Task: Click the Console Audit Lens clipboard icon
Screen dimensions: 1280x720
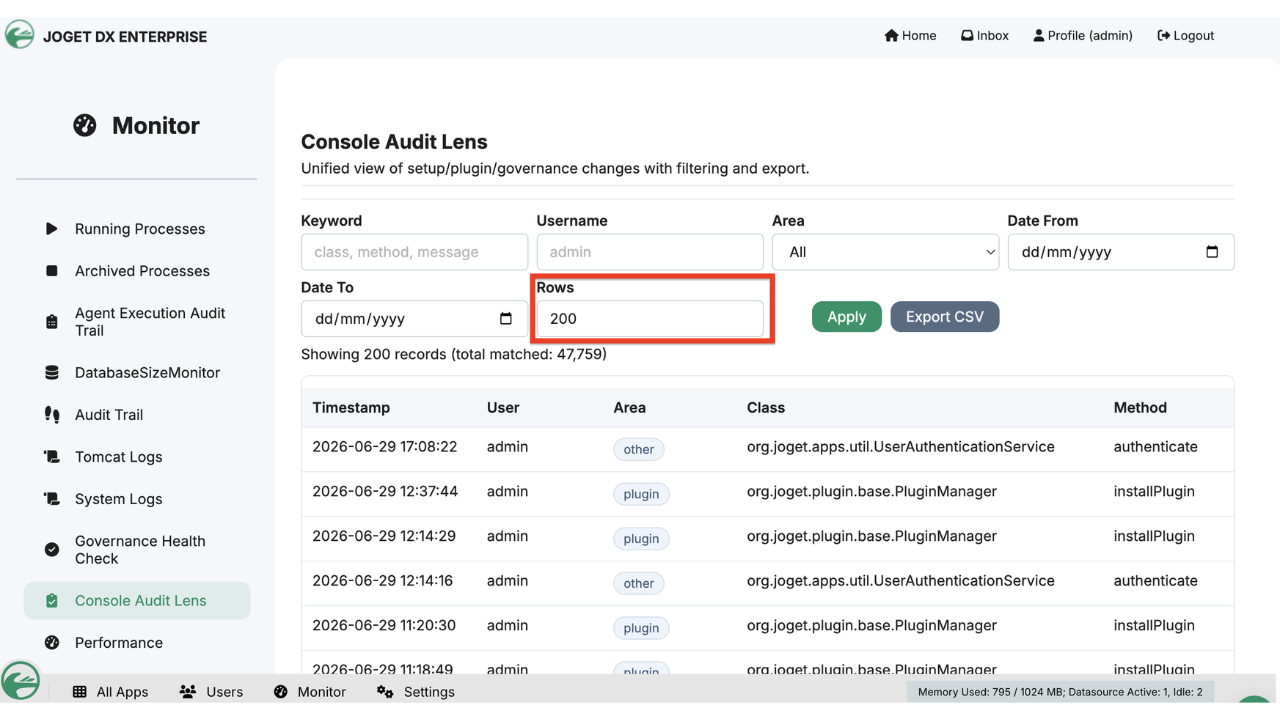Action: pos(52,601)
